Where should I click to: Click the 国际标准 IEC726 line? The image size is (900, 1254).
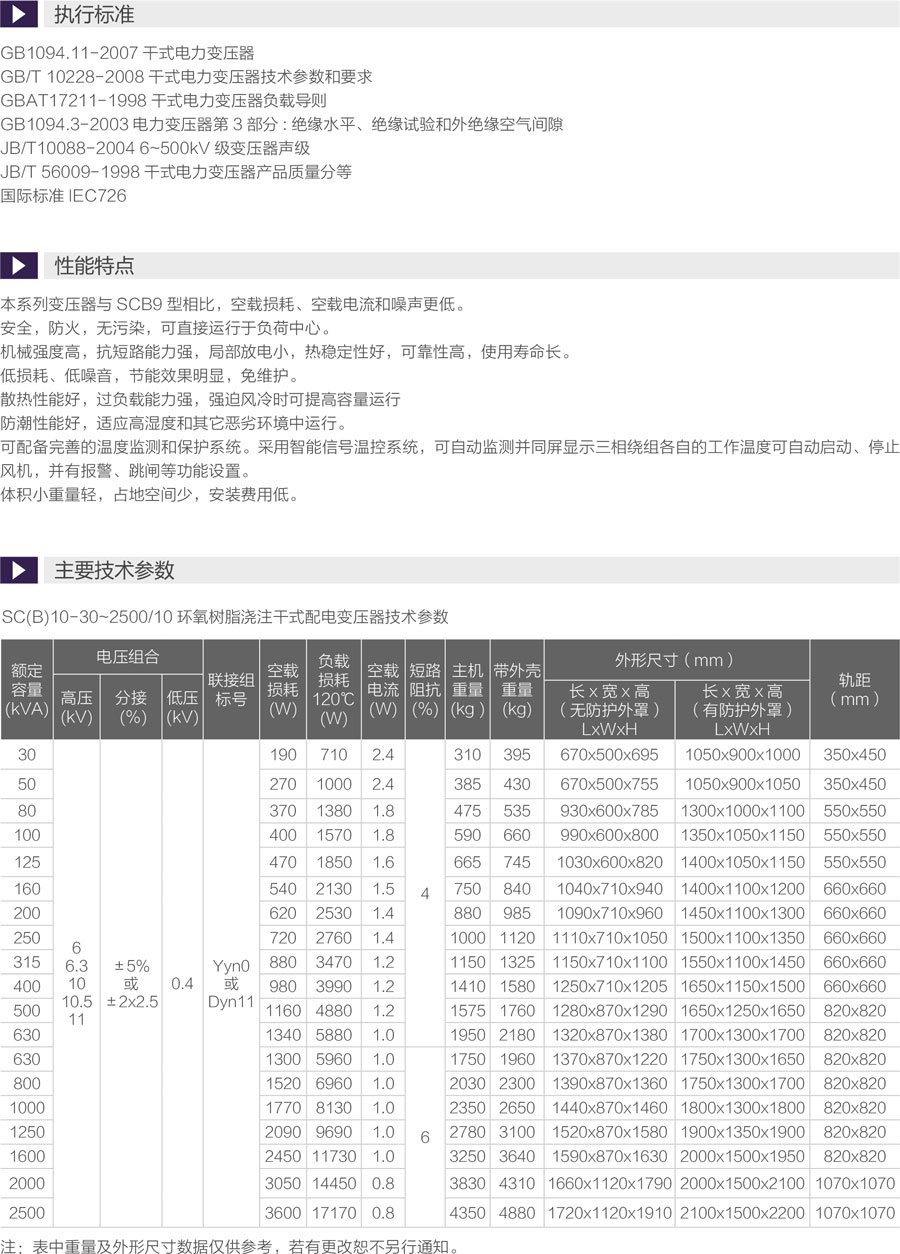tap(64, 196)
